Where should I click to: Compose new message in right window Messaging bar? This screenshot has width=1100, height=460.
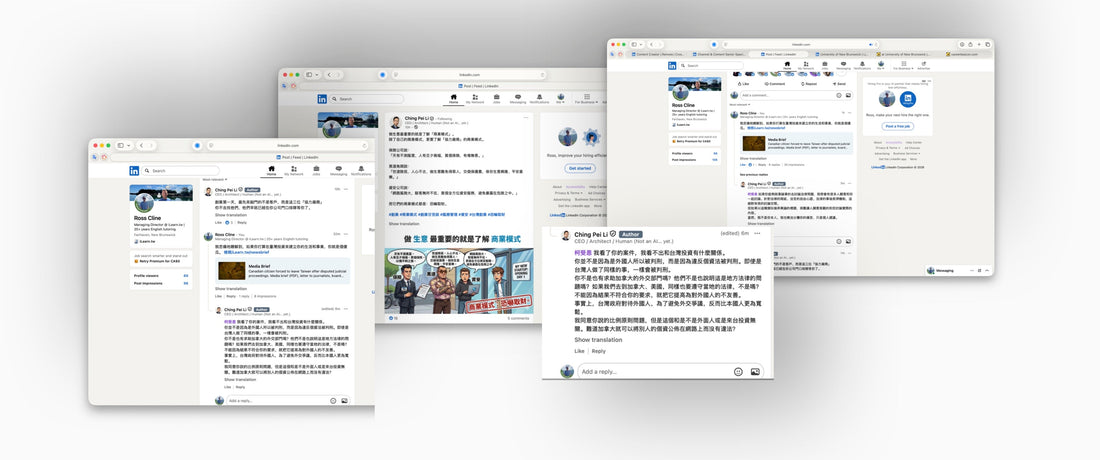pos(979,270)
